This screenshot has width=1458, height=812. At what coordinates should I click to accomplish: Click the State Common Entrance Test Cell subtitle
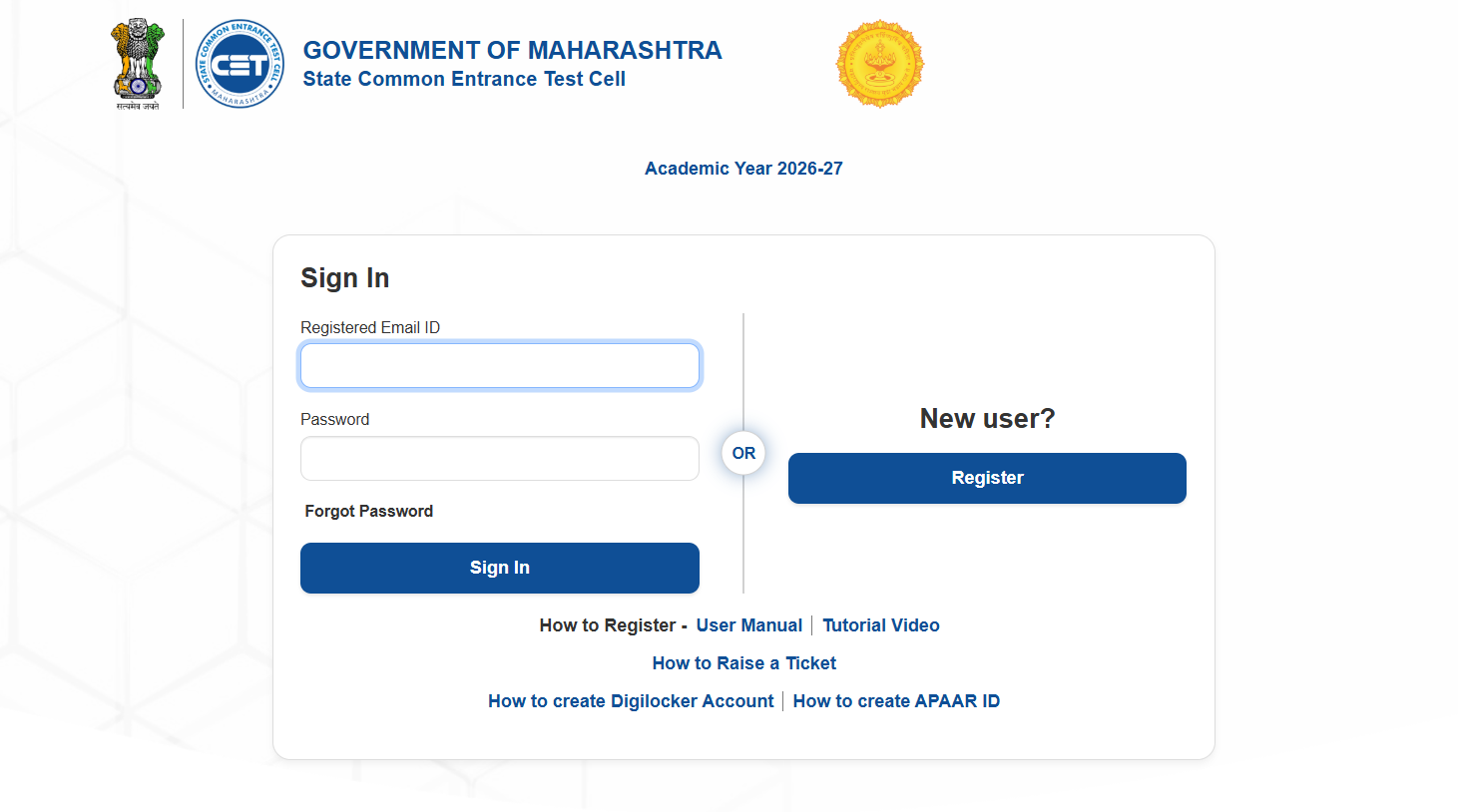pos(464,80)
